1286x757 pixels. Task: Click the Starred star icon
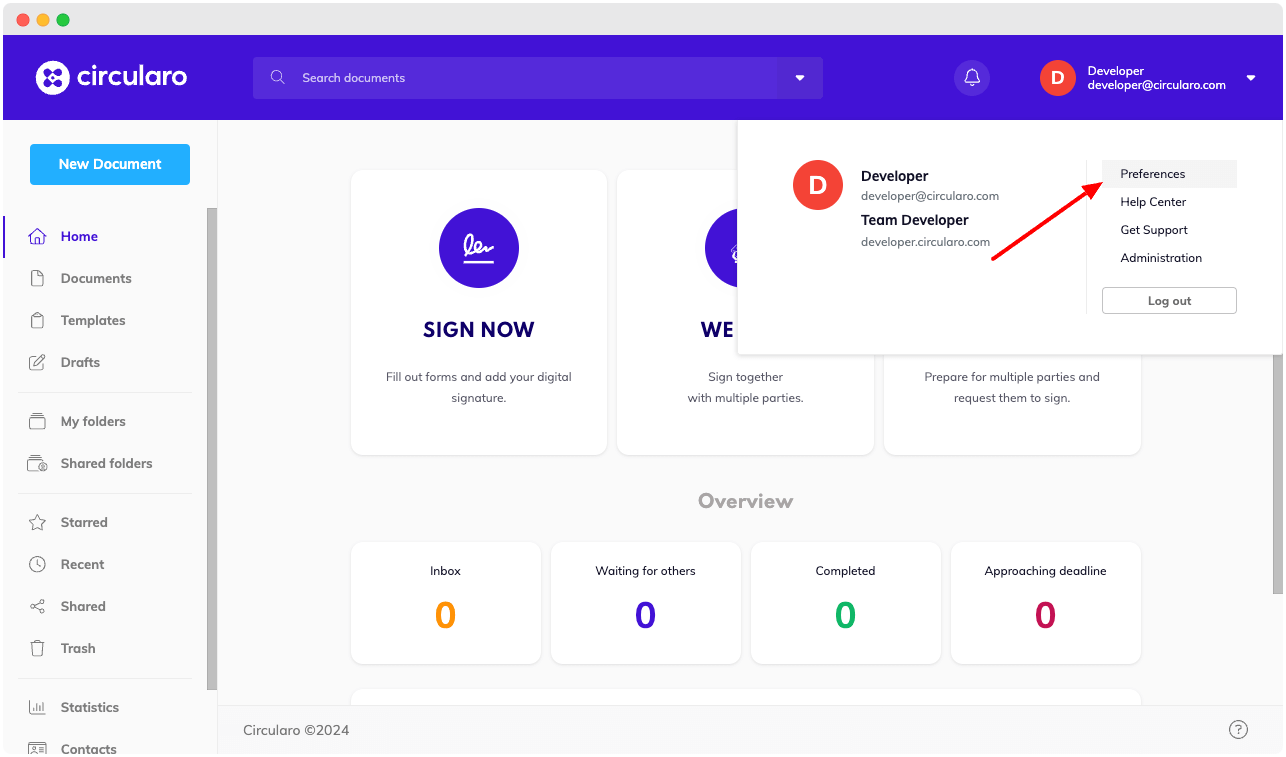37,523
